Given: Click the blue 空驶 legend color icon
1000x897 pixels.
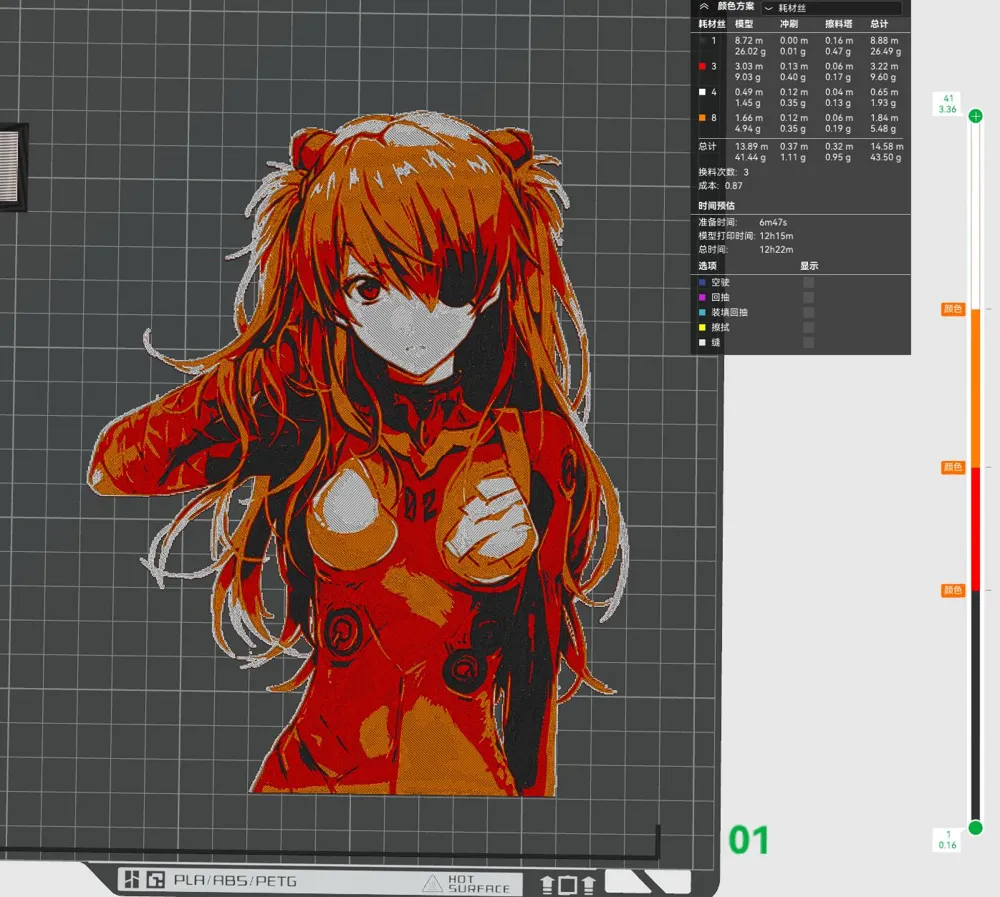Looking at the screenshot, I should coord(702,282).
